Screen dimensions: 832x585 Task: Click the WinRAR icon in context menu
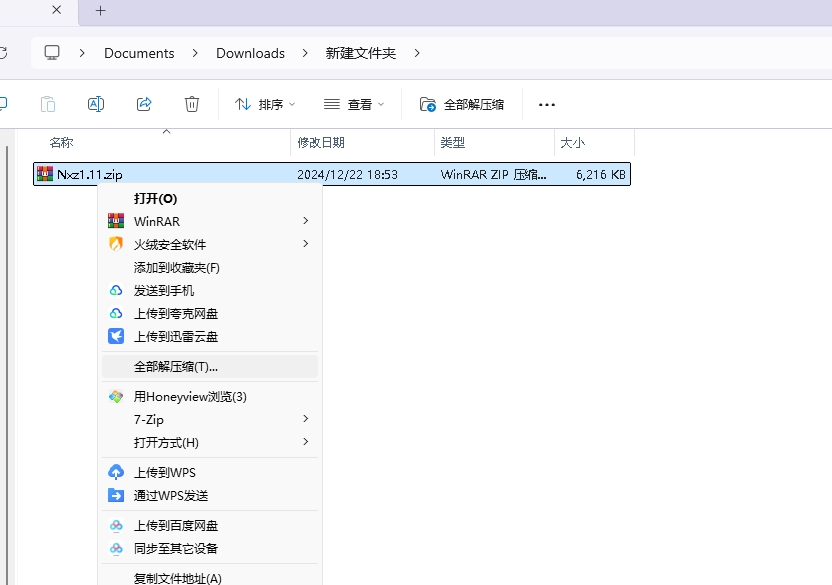(116, 220)
